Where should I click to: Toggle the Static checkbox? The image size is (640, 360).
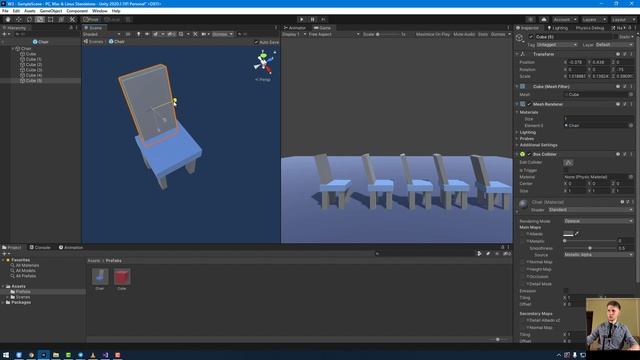(616, 37)
